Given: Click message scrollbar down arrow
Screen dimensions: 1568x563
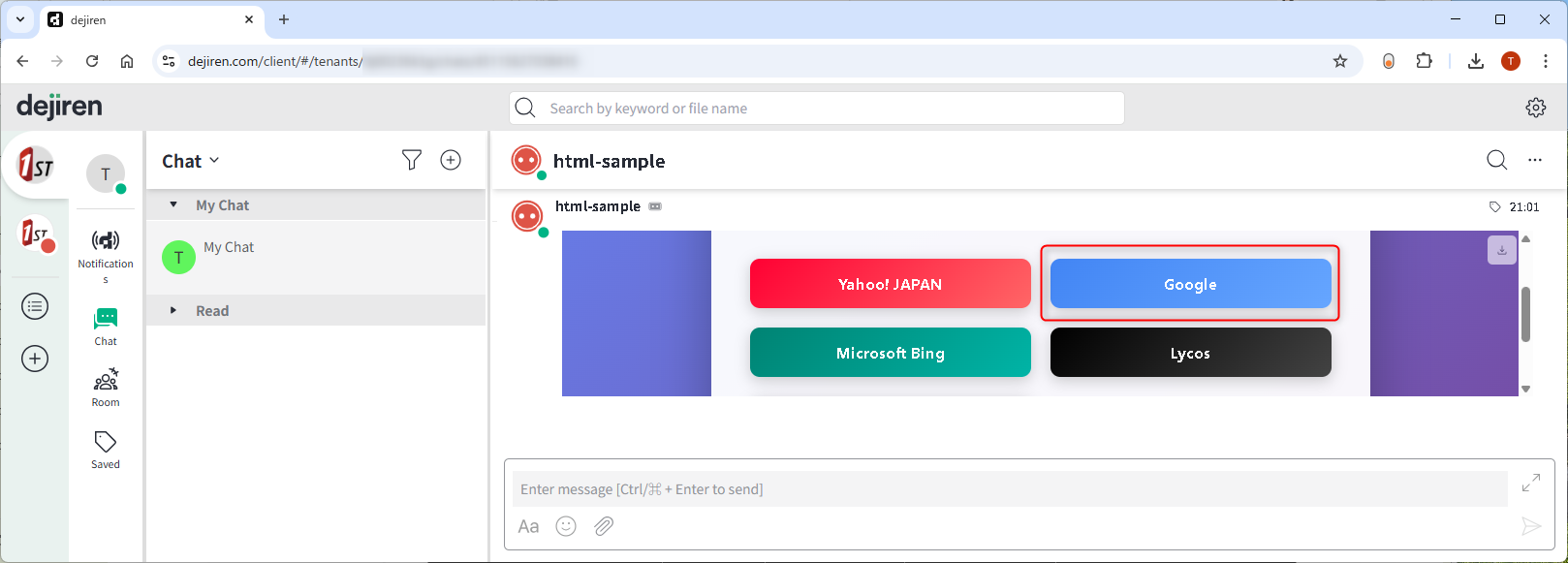Looking at the screenshot, I should tap(1526, 389).
